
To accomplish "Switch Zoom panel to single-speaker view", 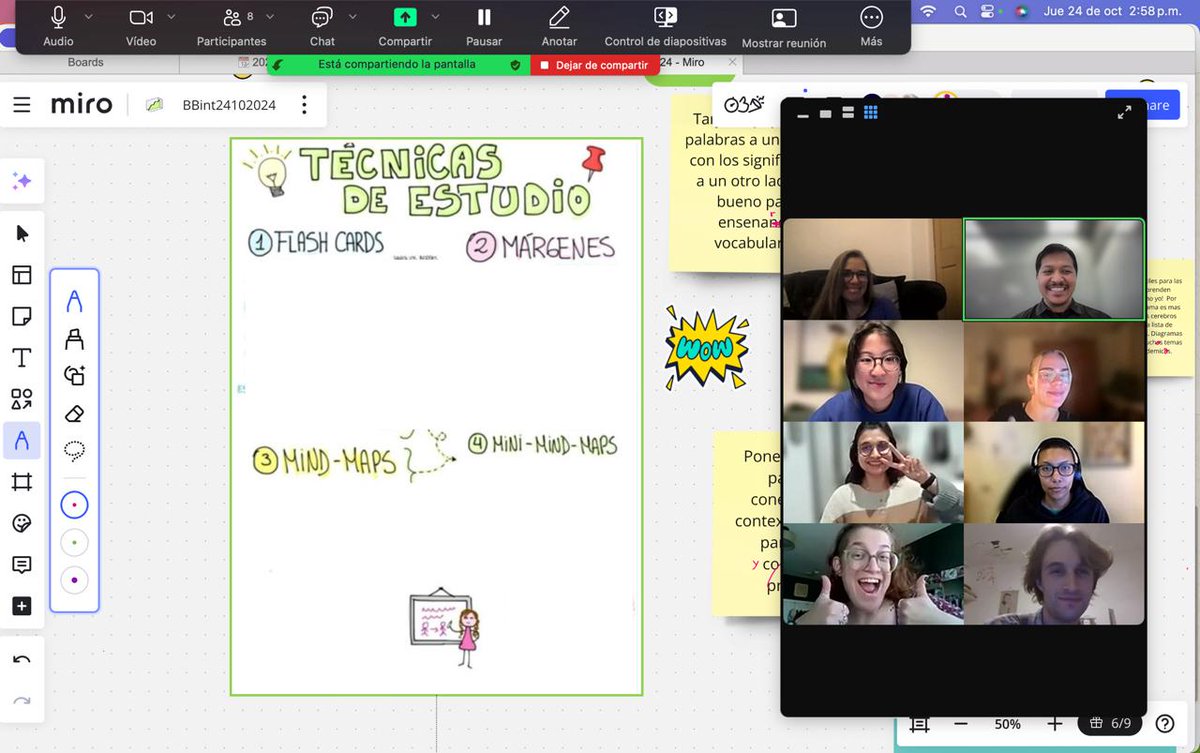I will 825,114.
